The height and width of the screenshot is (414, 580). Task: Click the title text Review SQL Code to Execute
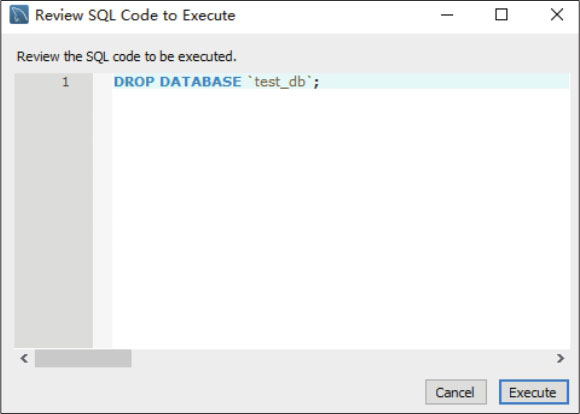click(135, 15)
